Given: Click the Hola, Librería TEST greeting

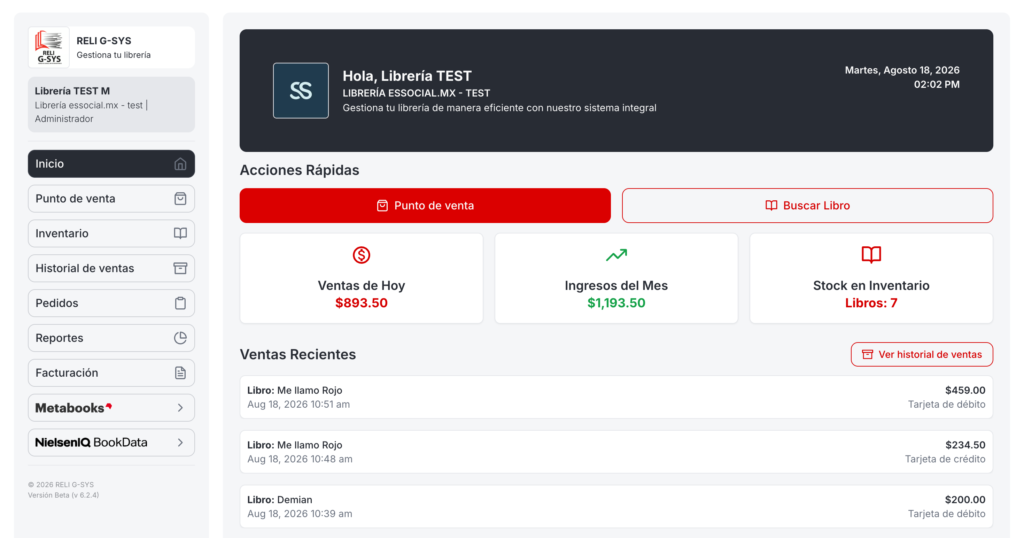Looking at the screenshot, I should click(407, 76).
